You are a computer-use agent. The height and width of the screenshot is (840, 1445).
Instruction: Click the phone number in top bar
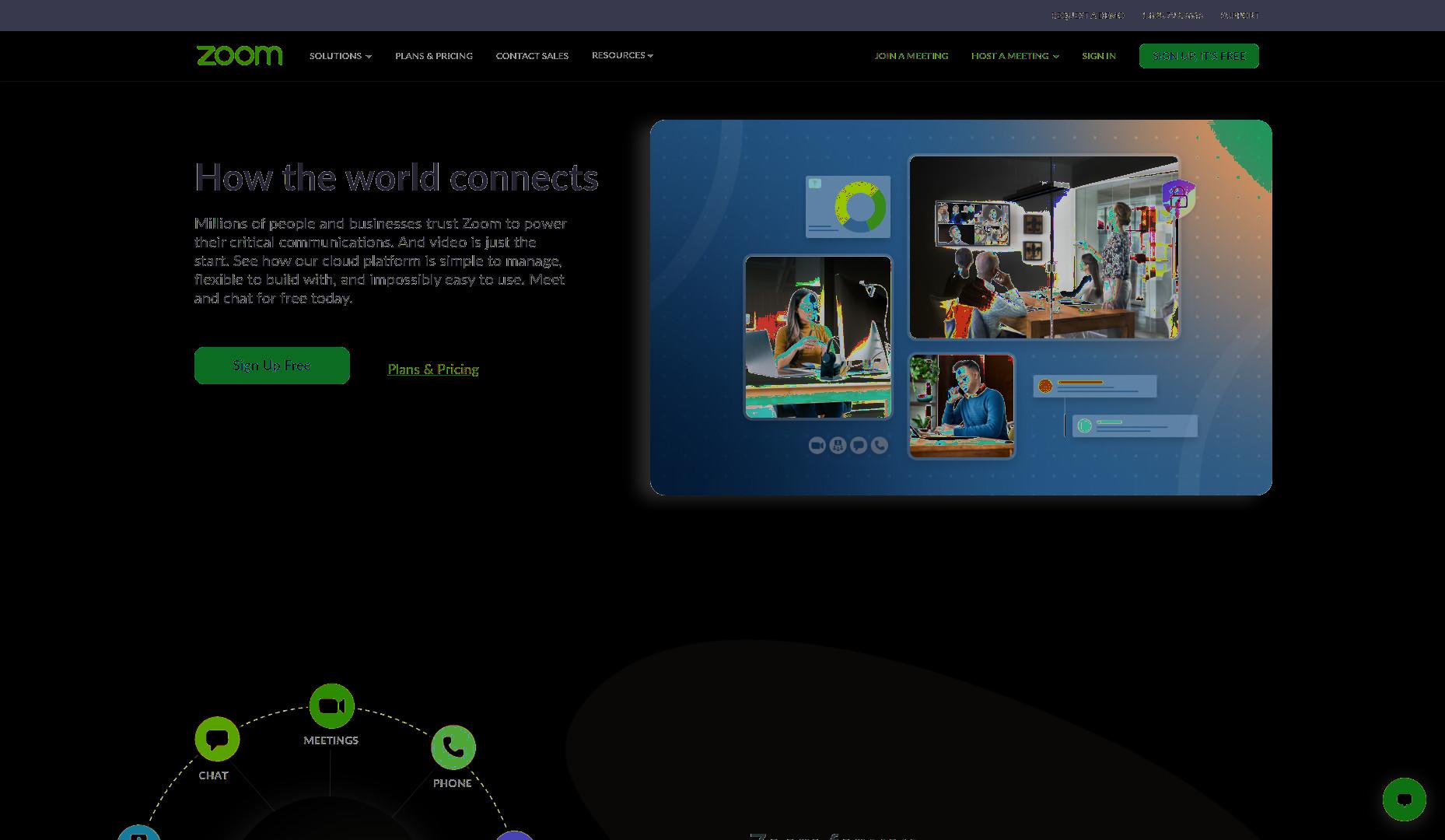pyautogui.click(x=1173, y=16)
